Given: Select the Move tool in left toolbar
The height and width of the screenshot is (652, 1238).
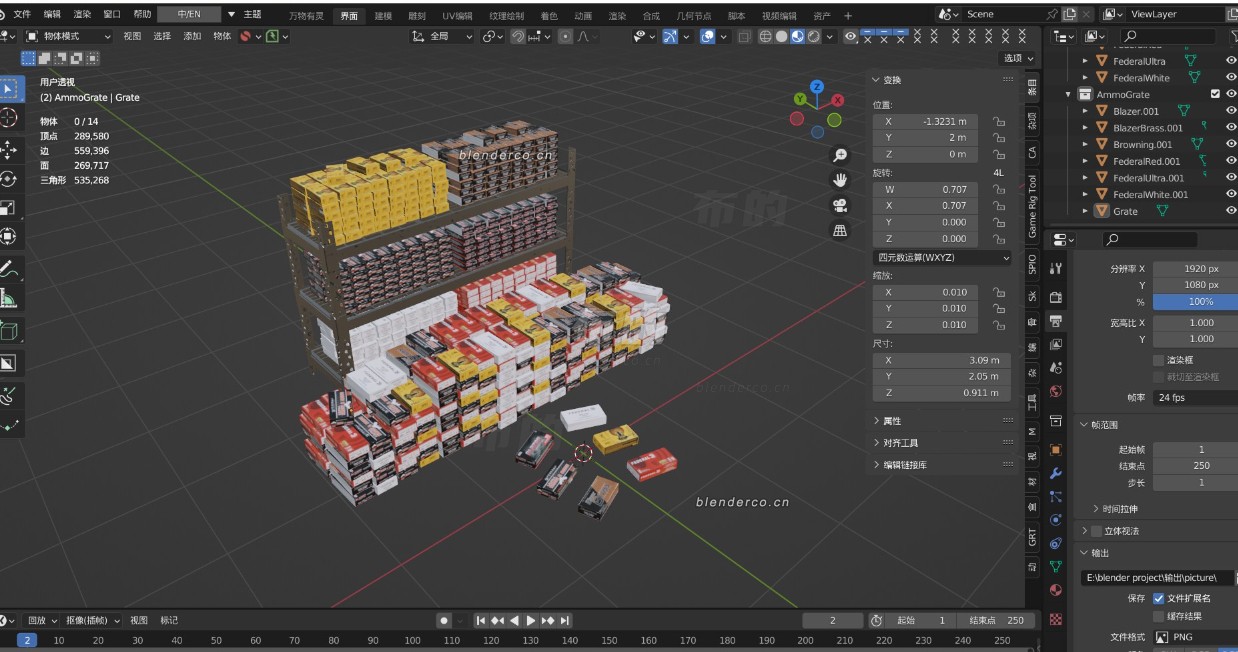Looking at the screenshot, I should point(8,149).
